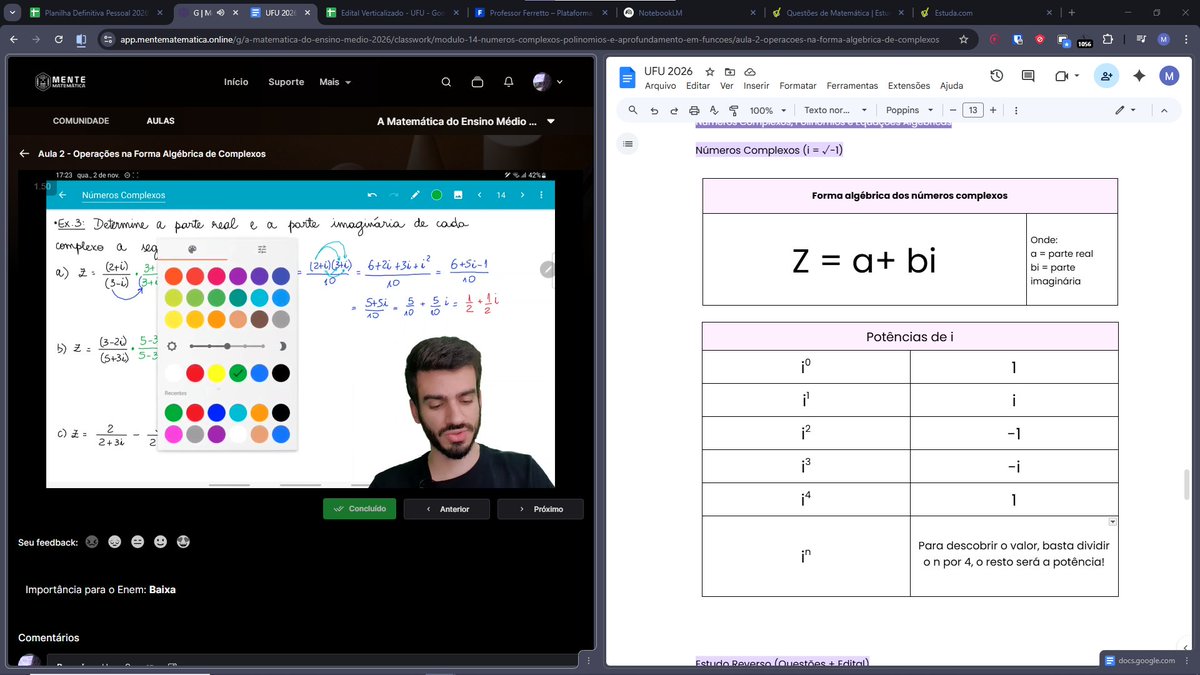Screen dimensions: 1200x675
Task: Open the Extensões menu
Action: coord(909,86)
